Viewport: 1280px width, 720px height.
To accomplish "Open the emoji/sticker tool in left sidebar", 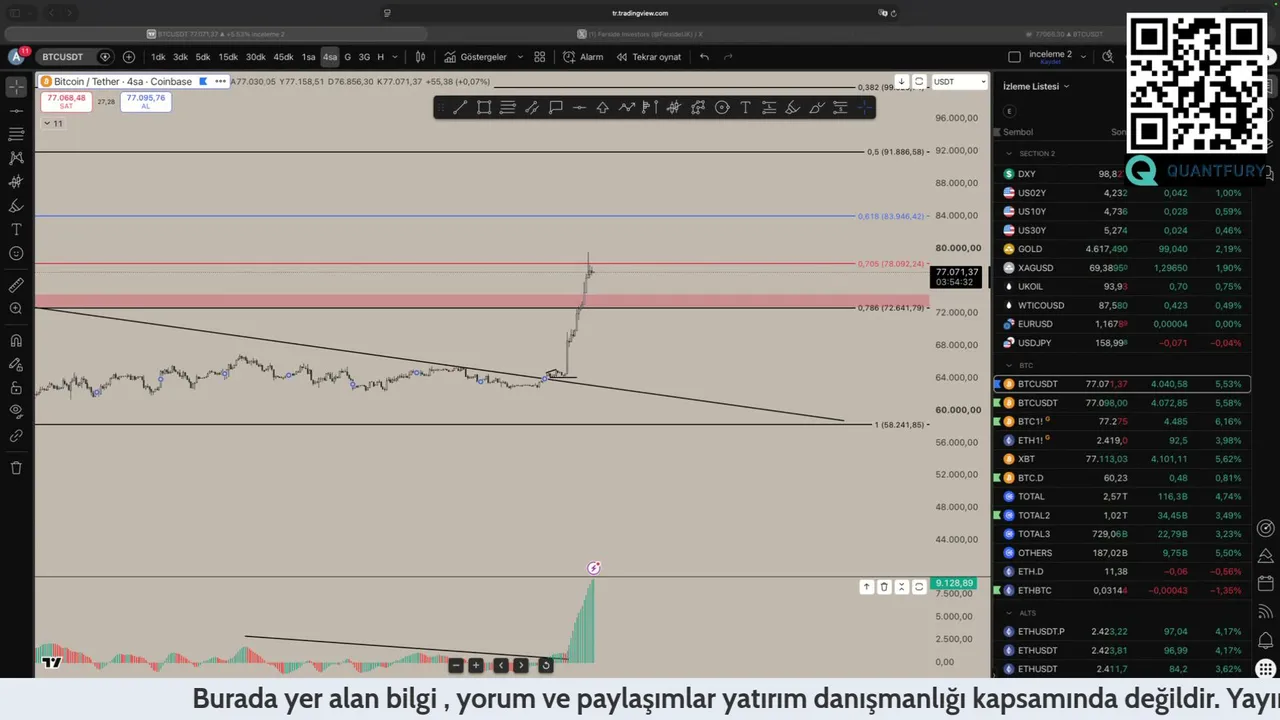I will click(16, 254).
